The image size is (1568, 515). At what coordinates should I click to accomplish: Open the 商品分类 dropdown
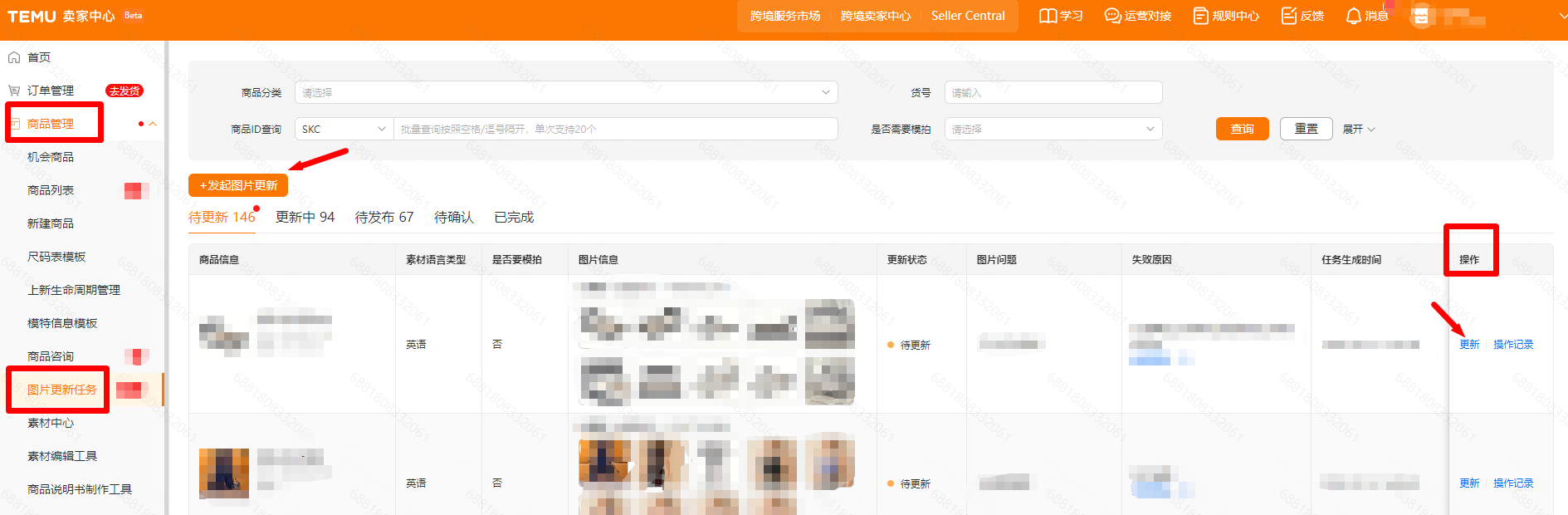coord(565,92)
